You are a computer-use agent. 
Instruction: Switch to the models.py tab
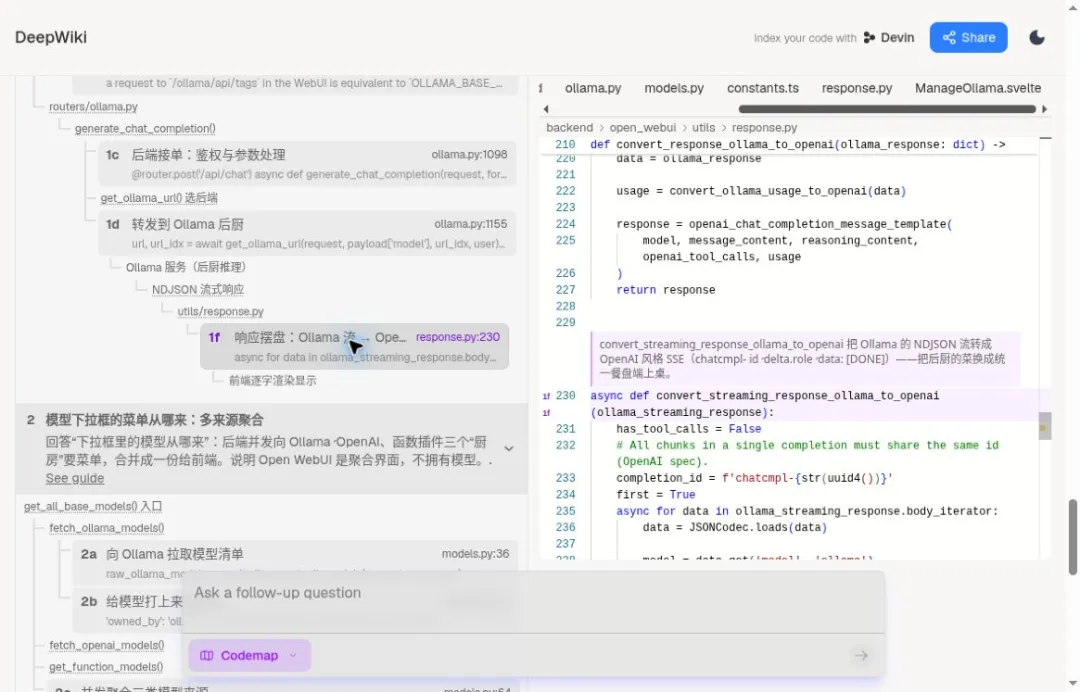(674, 88)
